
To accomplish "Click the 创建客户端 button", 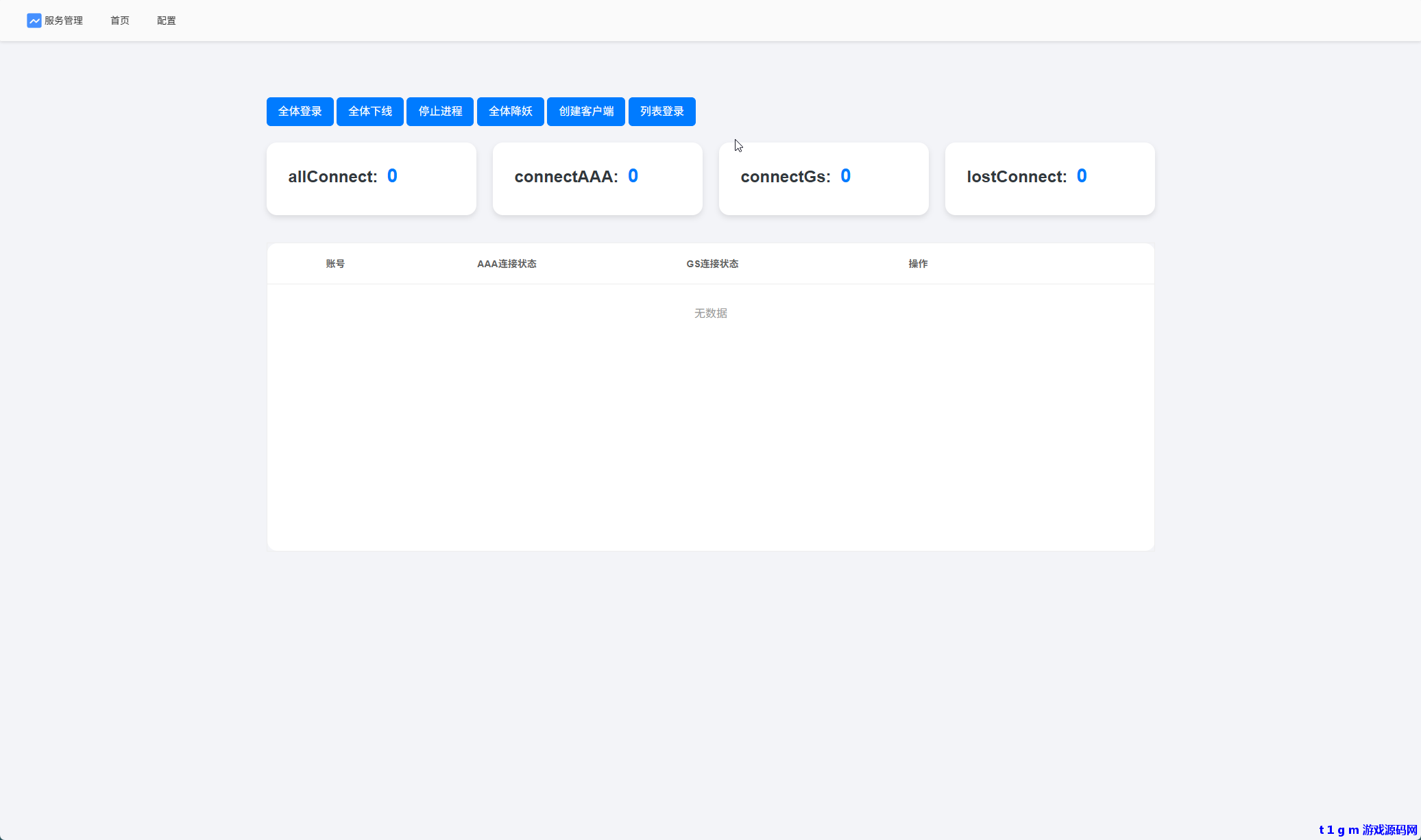I will pos(586,112).
